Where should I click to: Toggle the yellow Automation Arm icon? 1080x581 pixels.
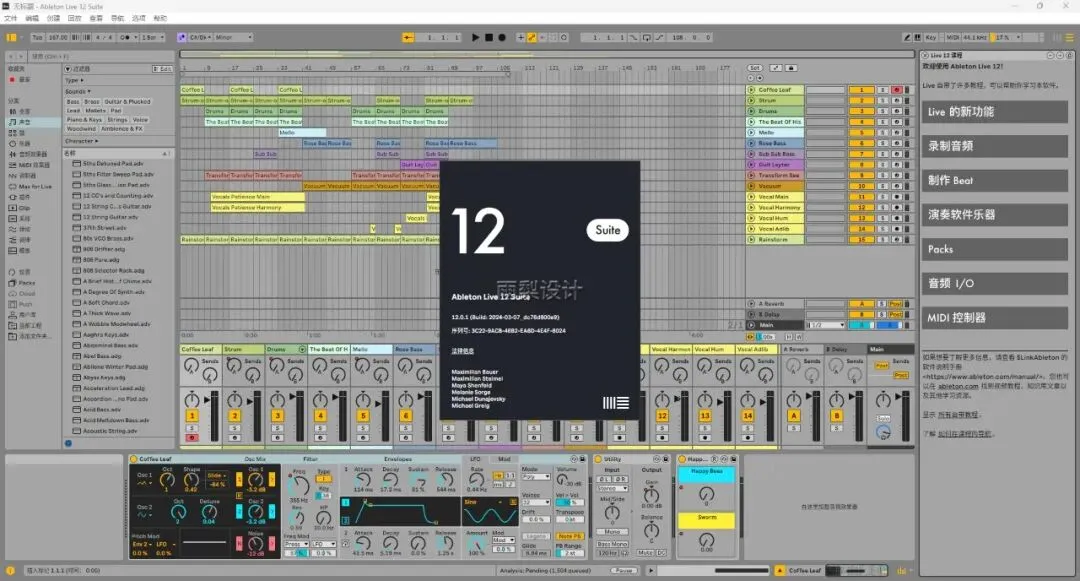coord(532,37)
